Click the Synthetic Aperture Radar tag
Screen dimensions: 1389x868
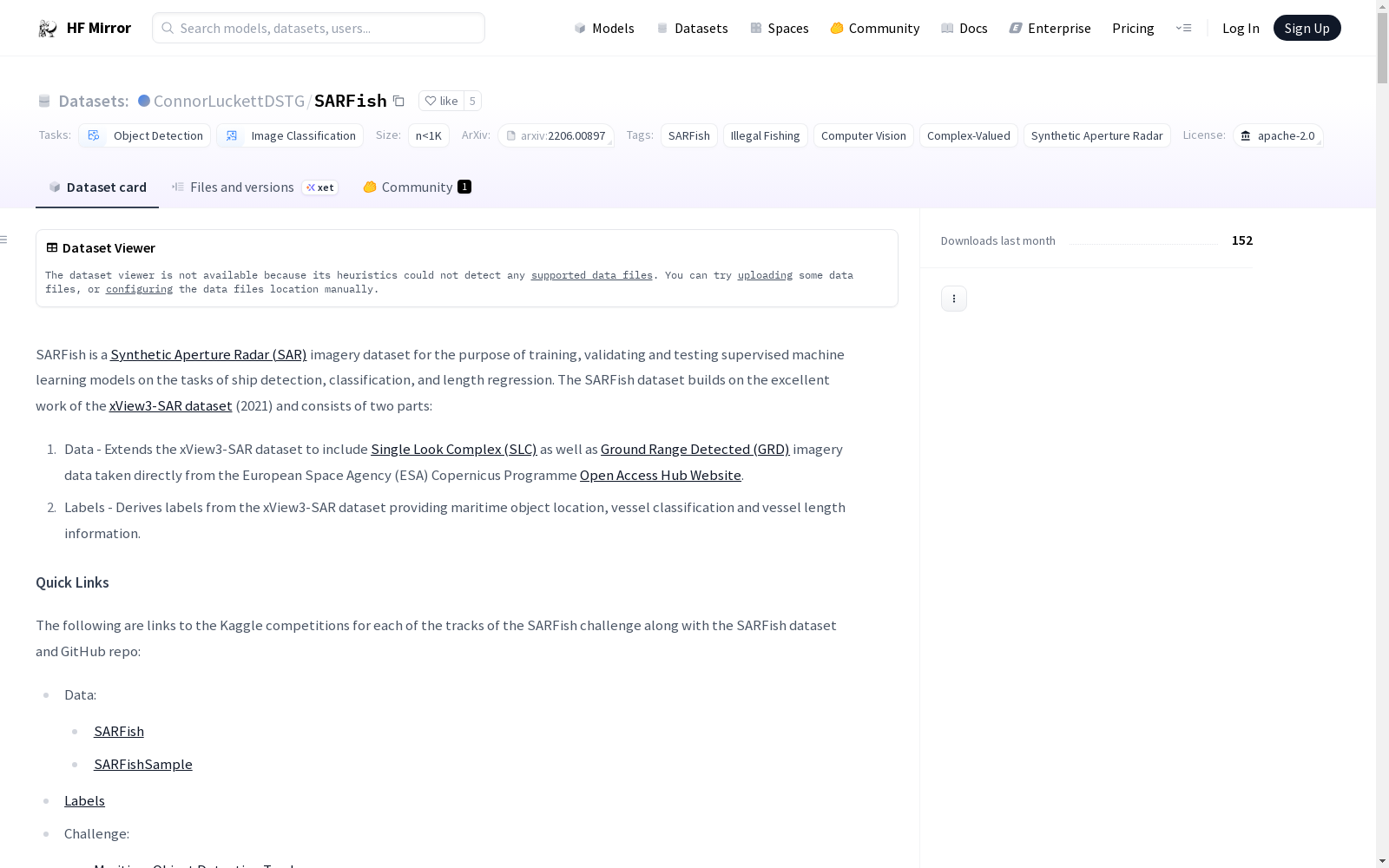(1097, 135)
